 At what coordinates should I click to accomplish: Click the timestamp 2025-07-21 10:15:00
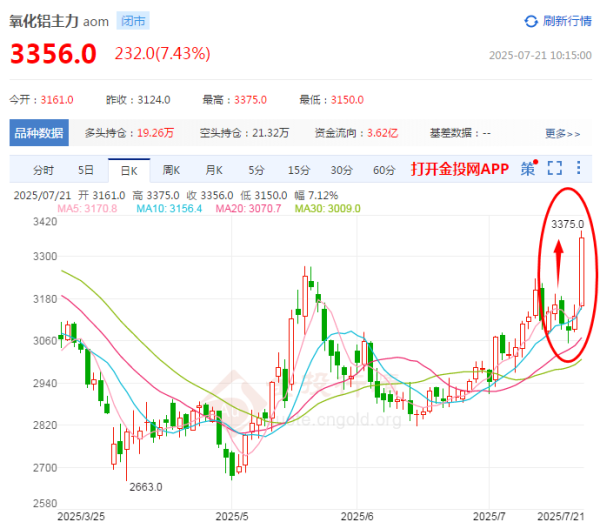[x=540, y=55]
